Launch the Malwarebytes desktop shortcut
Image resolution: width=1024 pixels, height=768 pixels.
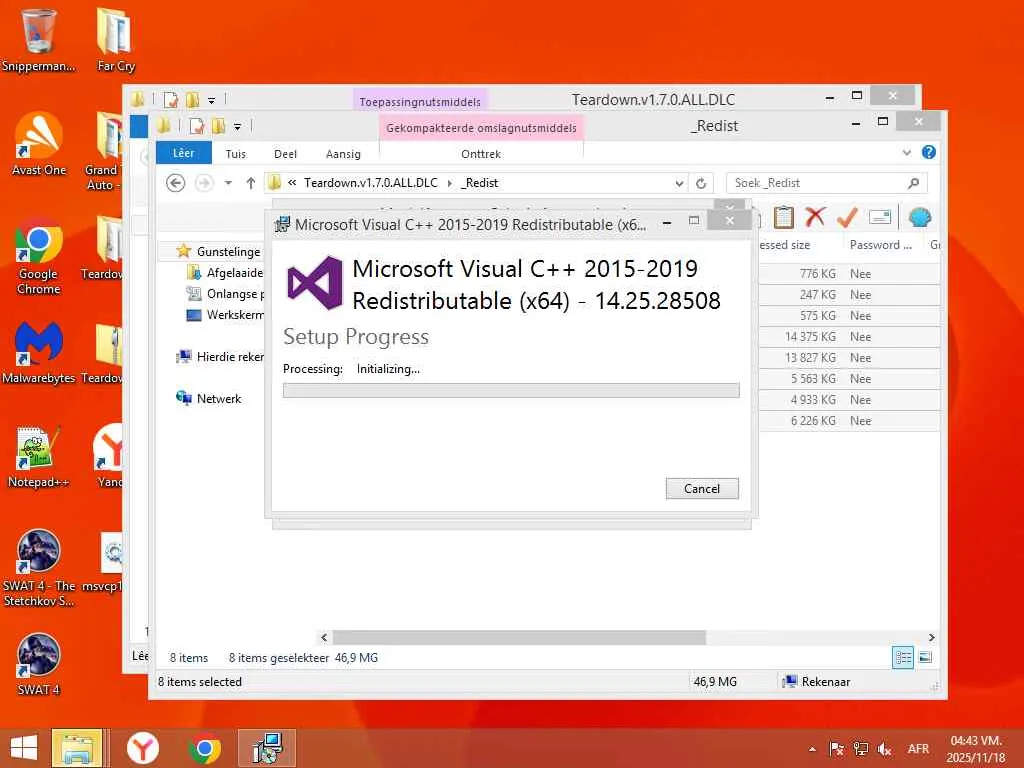39,353
